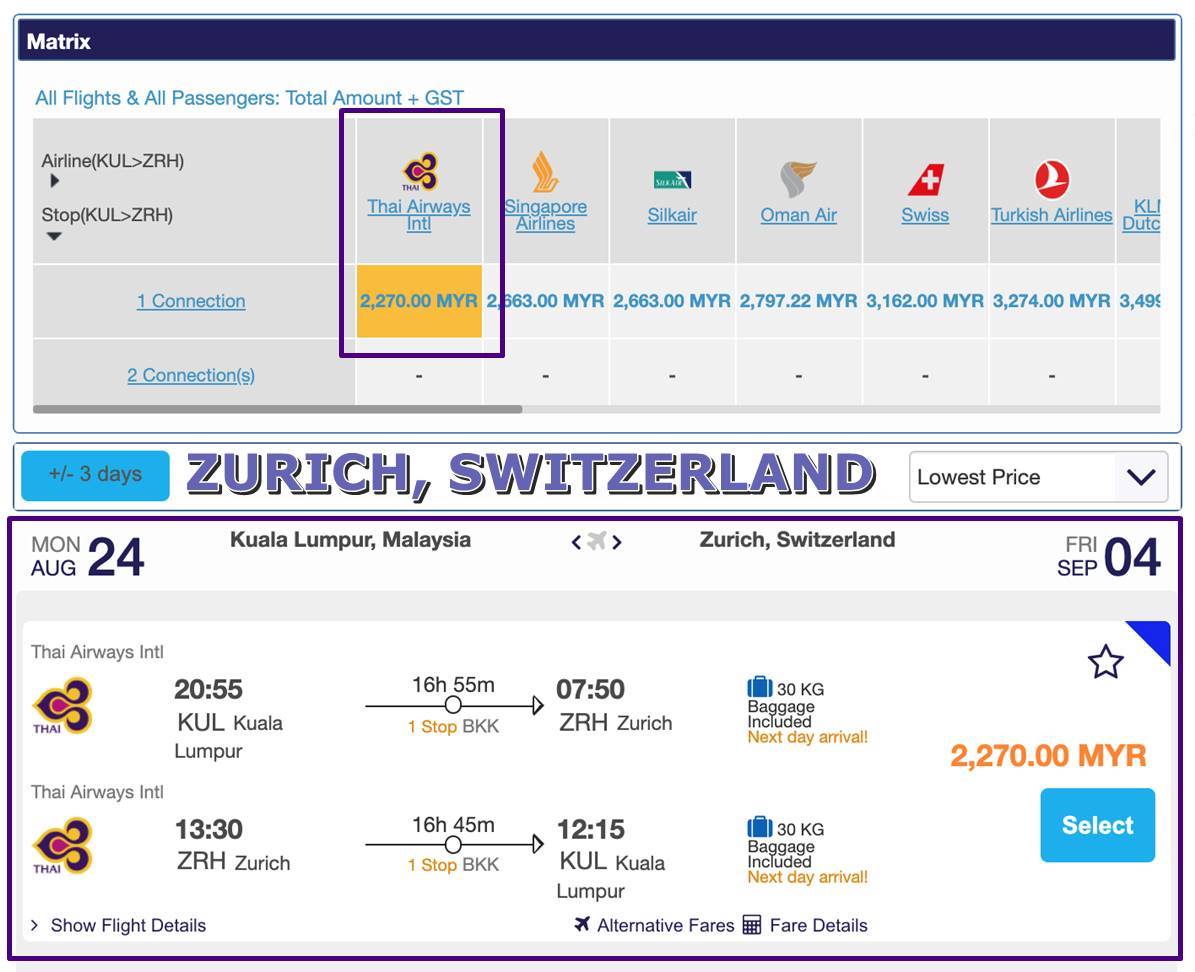This screenshot has height=972, width=1195.
Task: Expand Airline(KUL>ZRH) triangle arrow
Action: [x=54, y=181]
